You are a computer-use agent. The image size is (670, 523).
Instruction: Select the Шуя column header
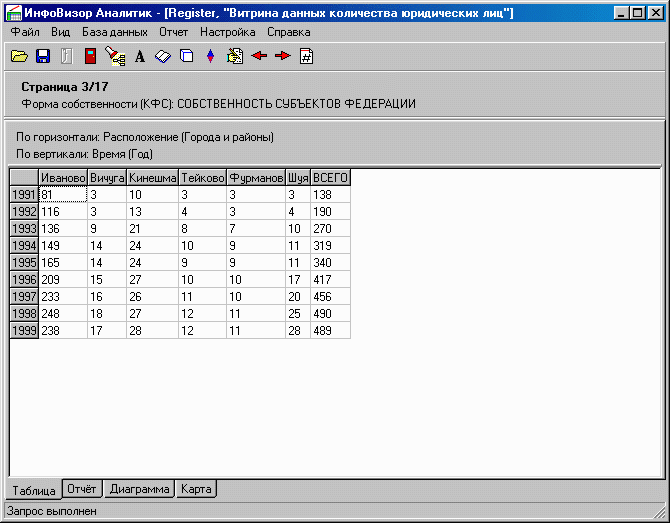tap(298, 178)
